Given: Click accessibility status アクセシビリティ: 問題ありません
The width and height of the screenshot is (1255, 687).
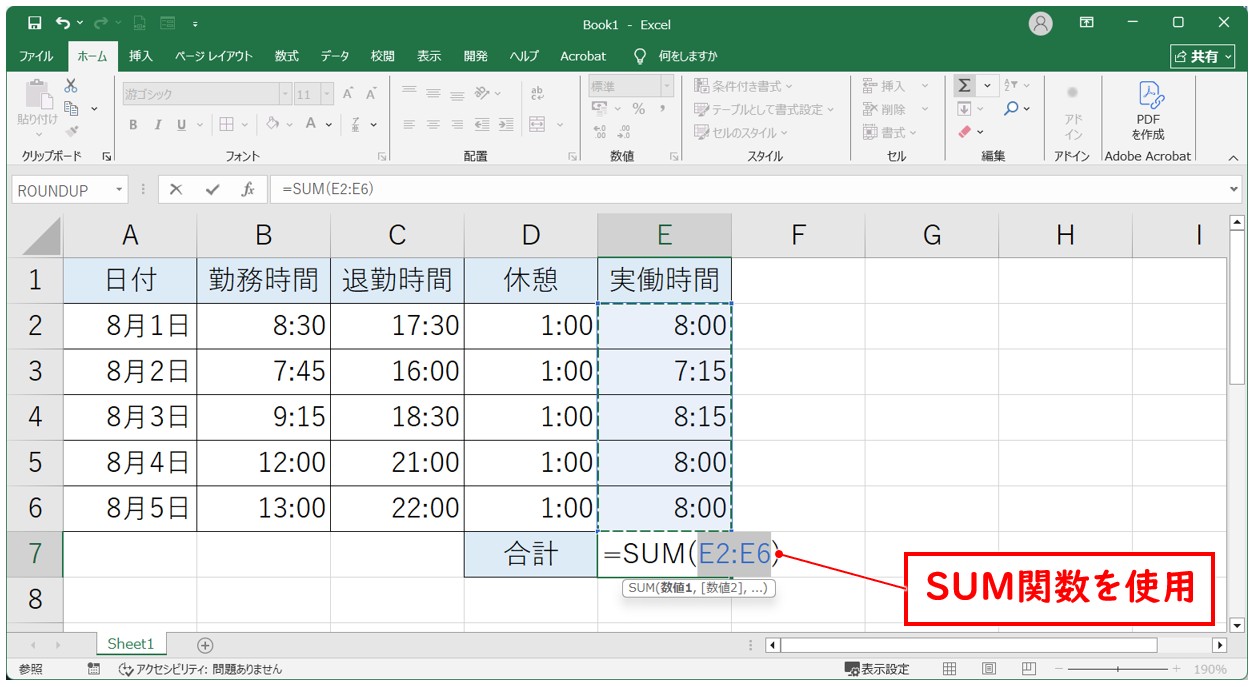Looking at the screenshot, I should click(201, 669).
